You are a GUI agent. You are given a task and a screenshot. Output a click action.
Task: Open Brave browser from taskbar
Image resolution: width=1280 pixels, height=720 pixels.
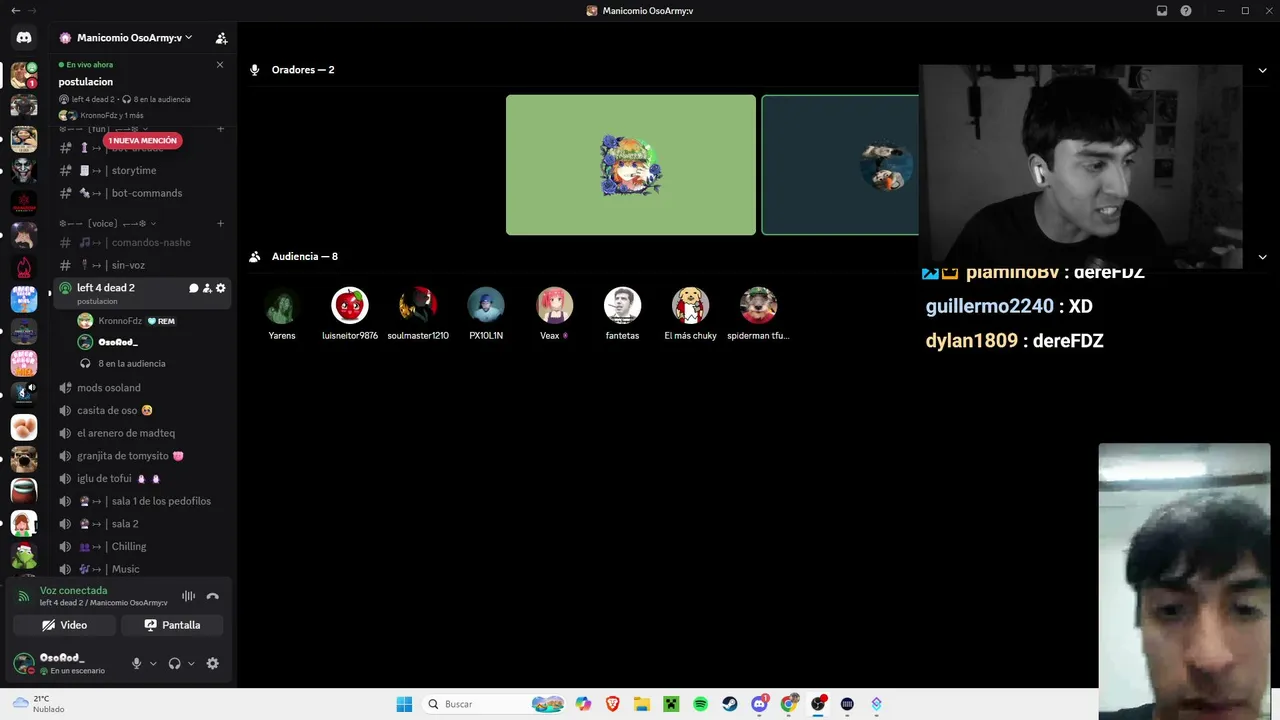tap(613, 704)
